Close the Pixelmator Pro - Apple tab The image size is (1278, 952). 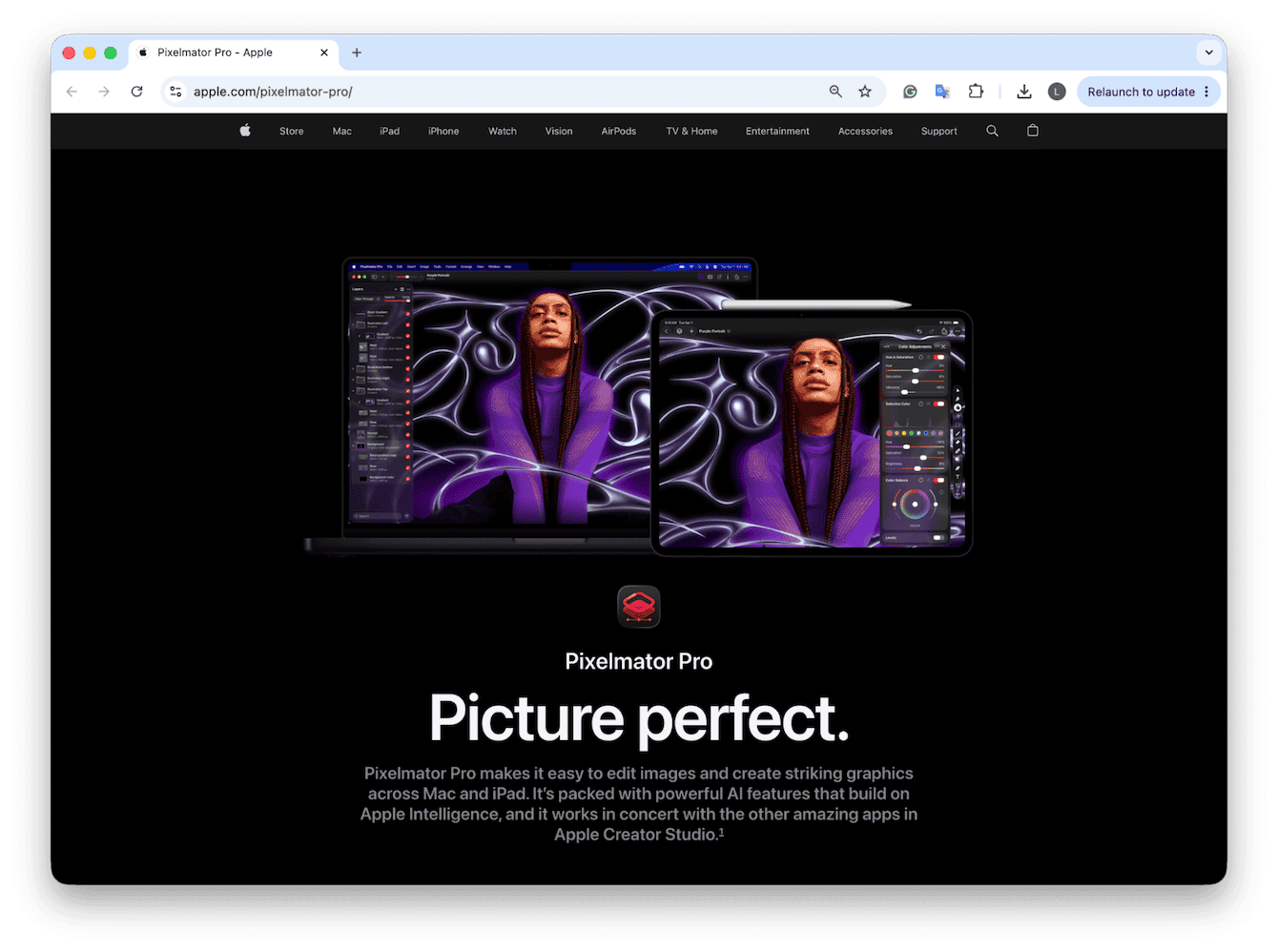click(324, 52)
